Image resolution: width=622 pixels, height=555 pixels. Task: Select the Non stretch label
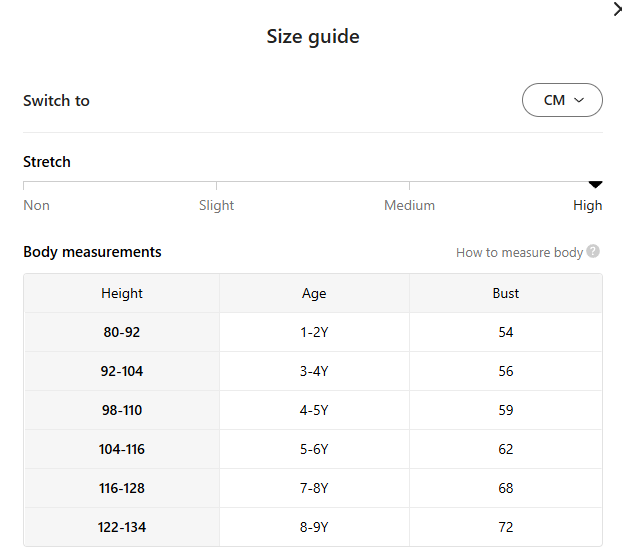[37, 205]
